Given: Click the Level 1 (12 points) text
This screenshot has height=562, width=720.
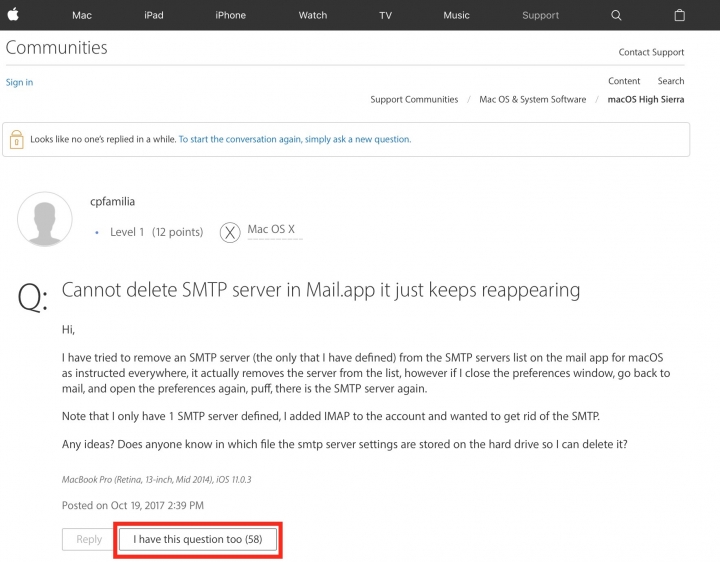Looking at the screenshot, I should click(x=156, y=232).
